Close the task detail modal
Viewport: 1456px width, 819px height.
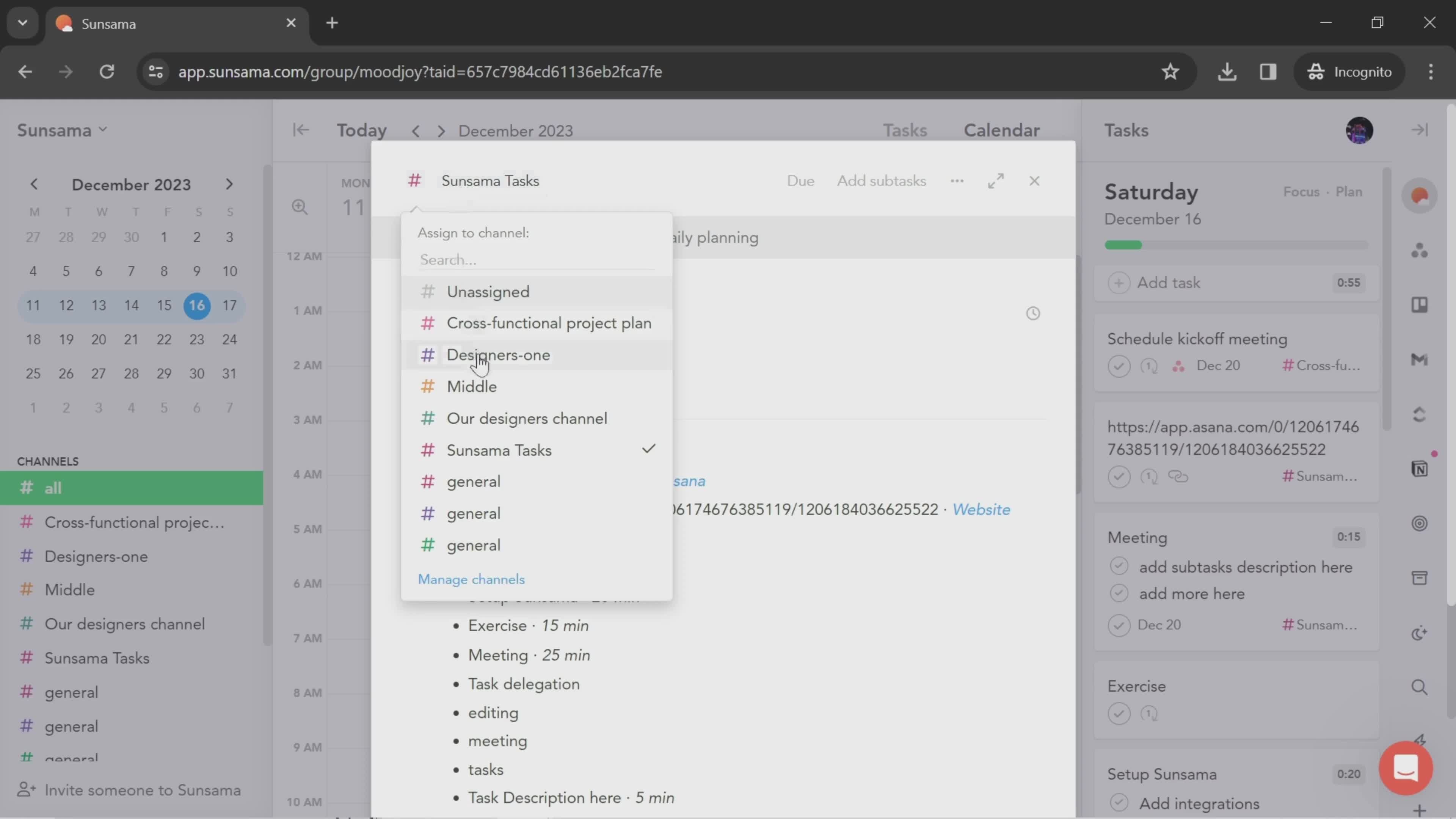pos(1034,181)
